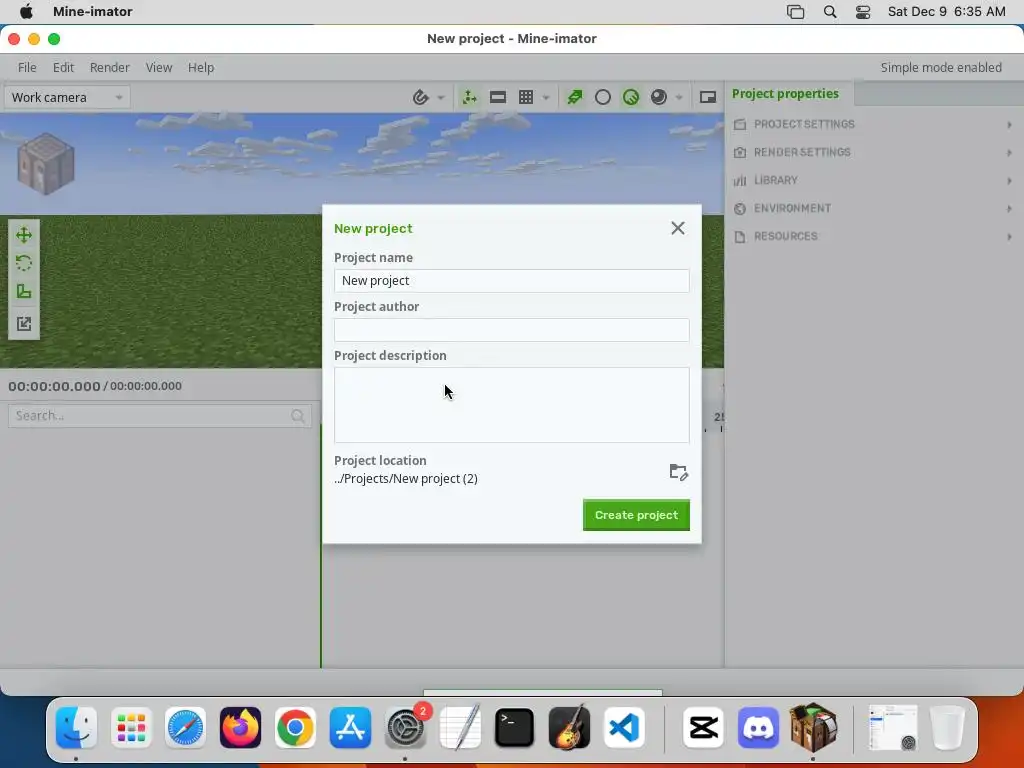Open the Help menu
1024x768 pixels.
pos(200,67)
